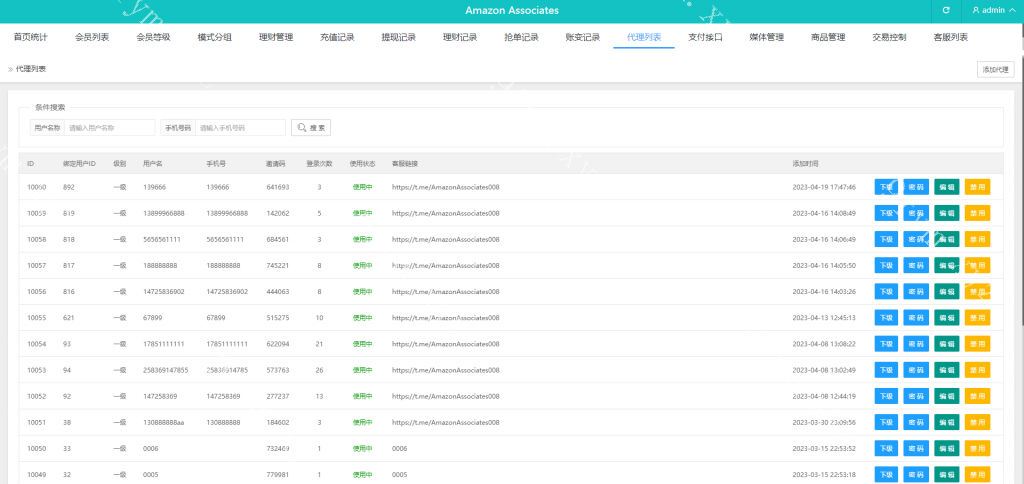Click 密码 button for ID 10058

916,239
